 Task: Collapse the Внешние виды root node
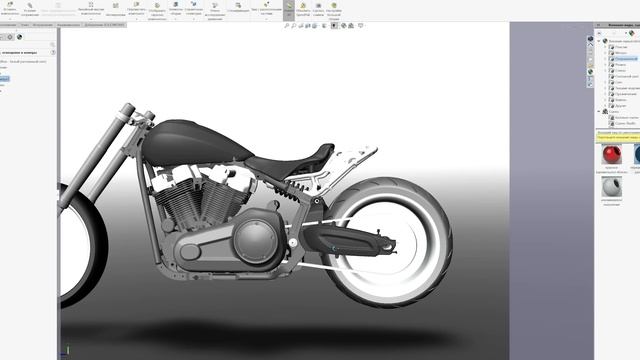(x=599, y=41)
